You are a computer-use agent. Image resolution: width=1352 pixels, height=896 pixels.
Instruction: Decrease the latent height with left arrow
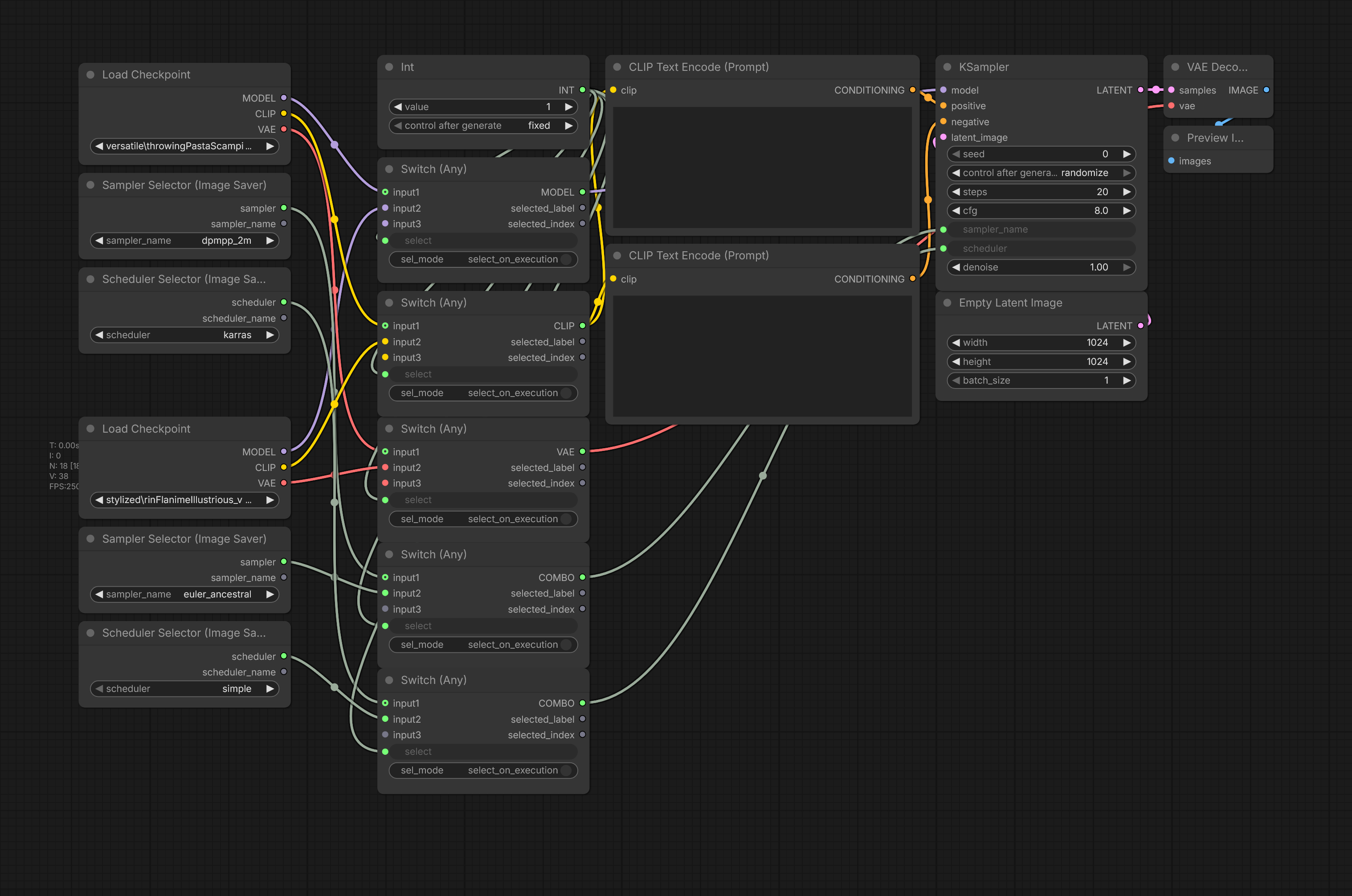956,362
